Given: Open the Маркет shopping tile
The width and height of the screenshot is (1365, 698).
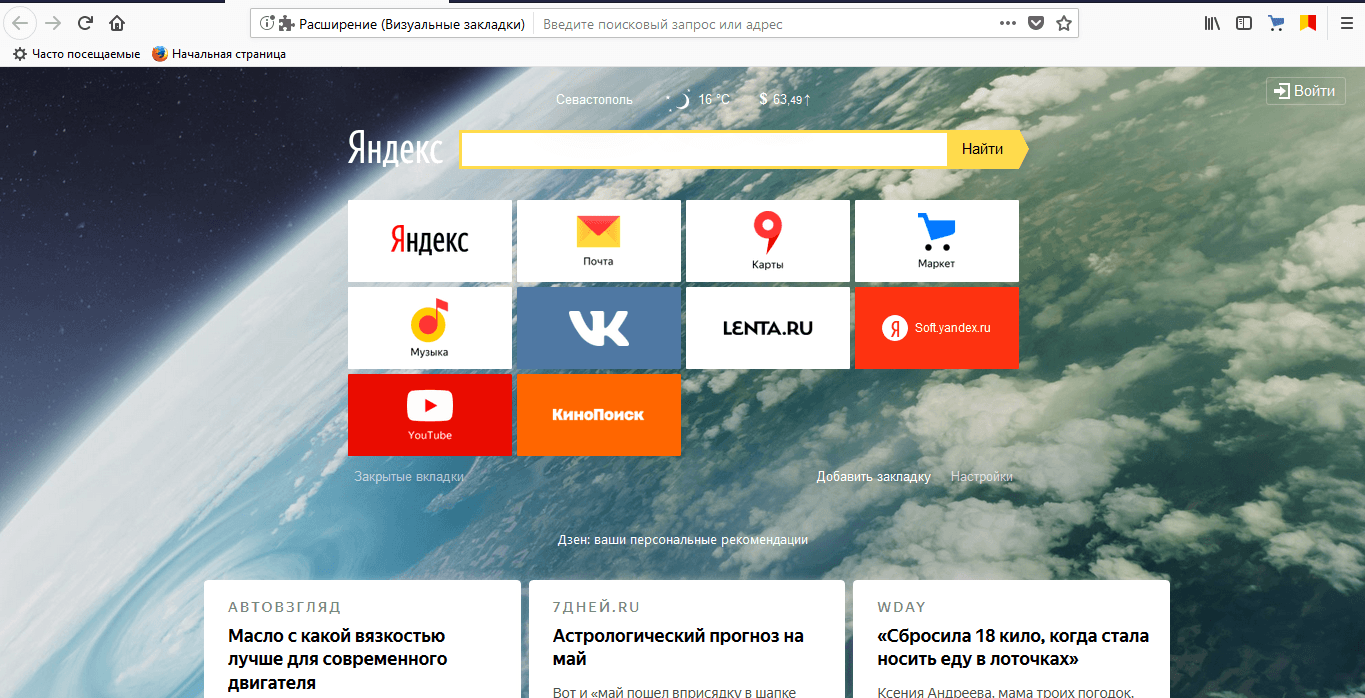Looking at the screenshot, I should pyautogui.click(x=937, y=241).
